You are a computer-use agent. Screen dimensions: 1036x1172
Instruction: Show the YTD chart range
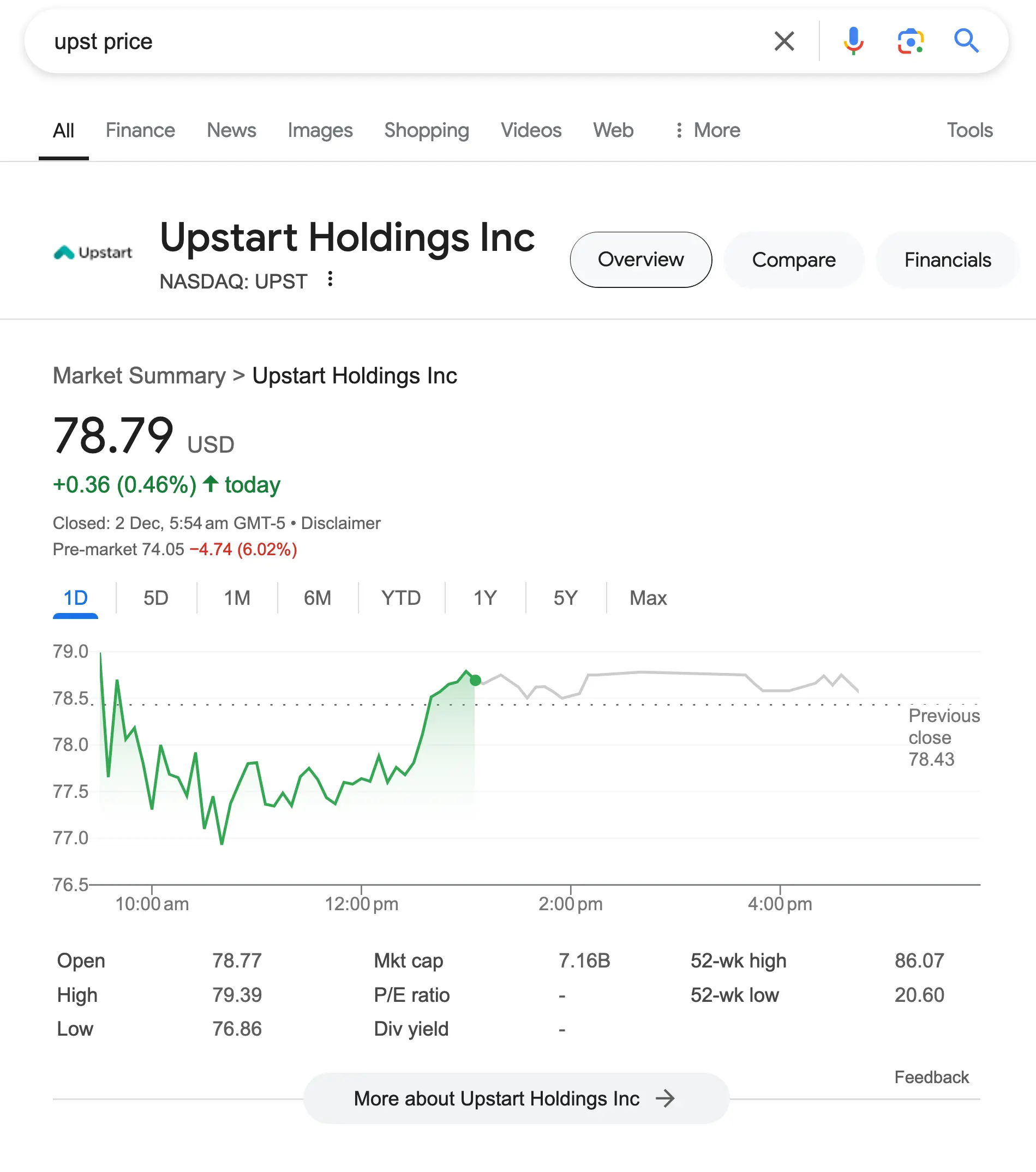coord(401,598)
